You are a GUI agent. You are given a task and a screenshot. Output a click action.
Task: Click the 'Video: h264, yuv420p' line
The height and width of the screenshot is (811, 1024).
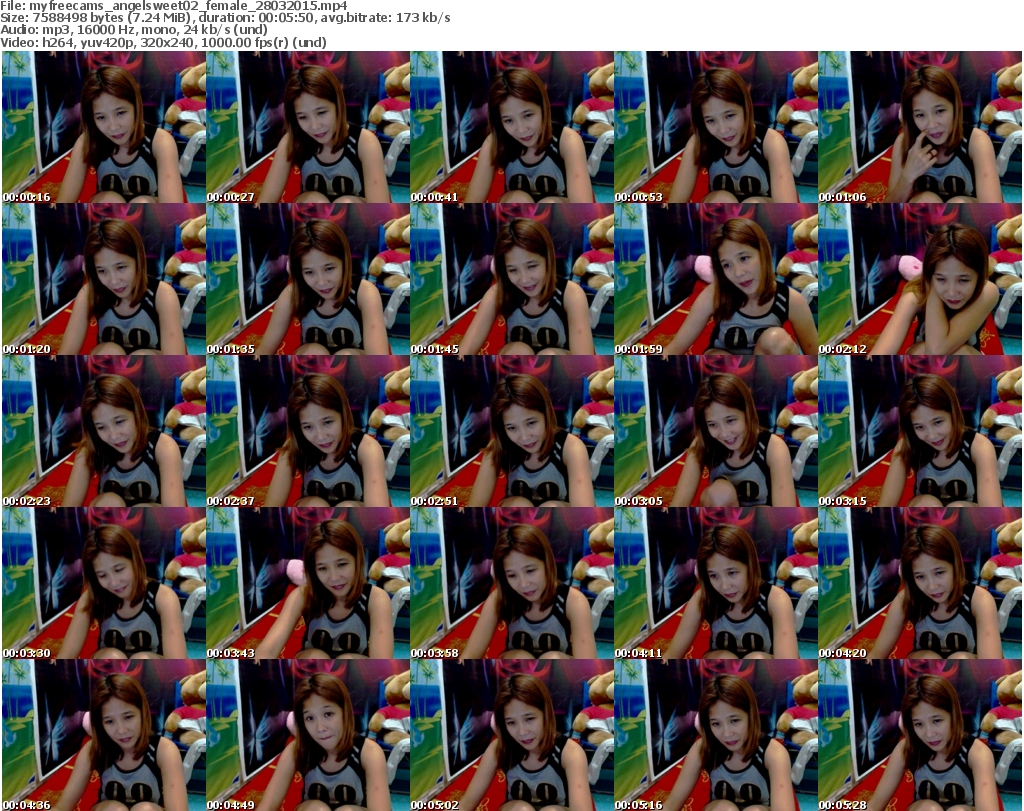tap(163, 42)
